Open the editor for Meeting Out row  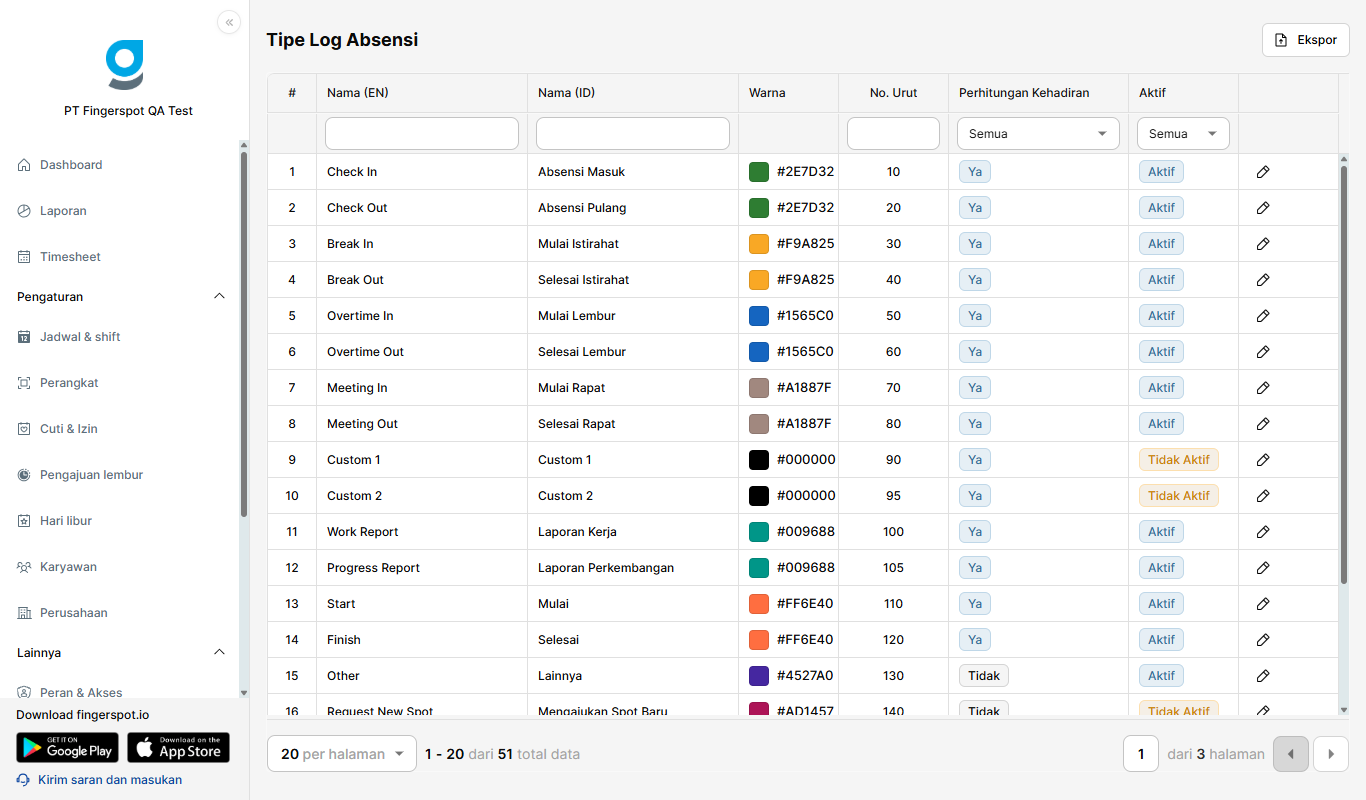(1263, 424)
